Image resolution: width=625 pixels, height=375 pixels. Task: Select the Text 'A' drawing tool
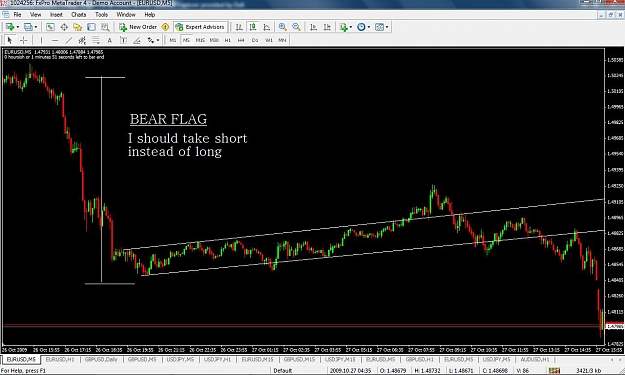coord(110,40)
